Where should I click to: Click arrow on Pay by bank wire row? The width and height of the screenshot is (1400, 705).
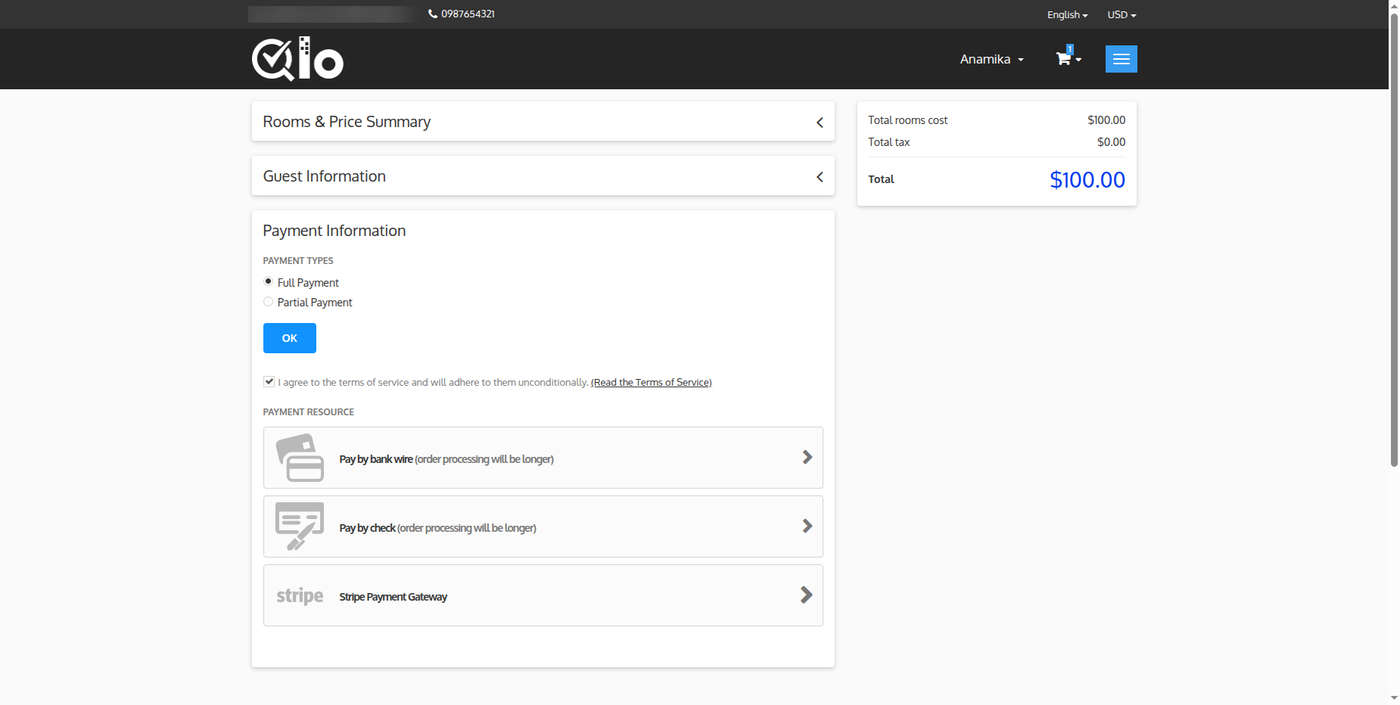point(807,457)
